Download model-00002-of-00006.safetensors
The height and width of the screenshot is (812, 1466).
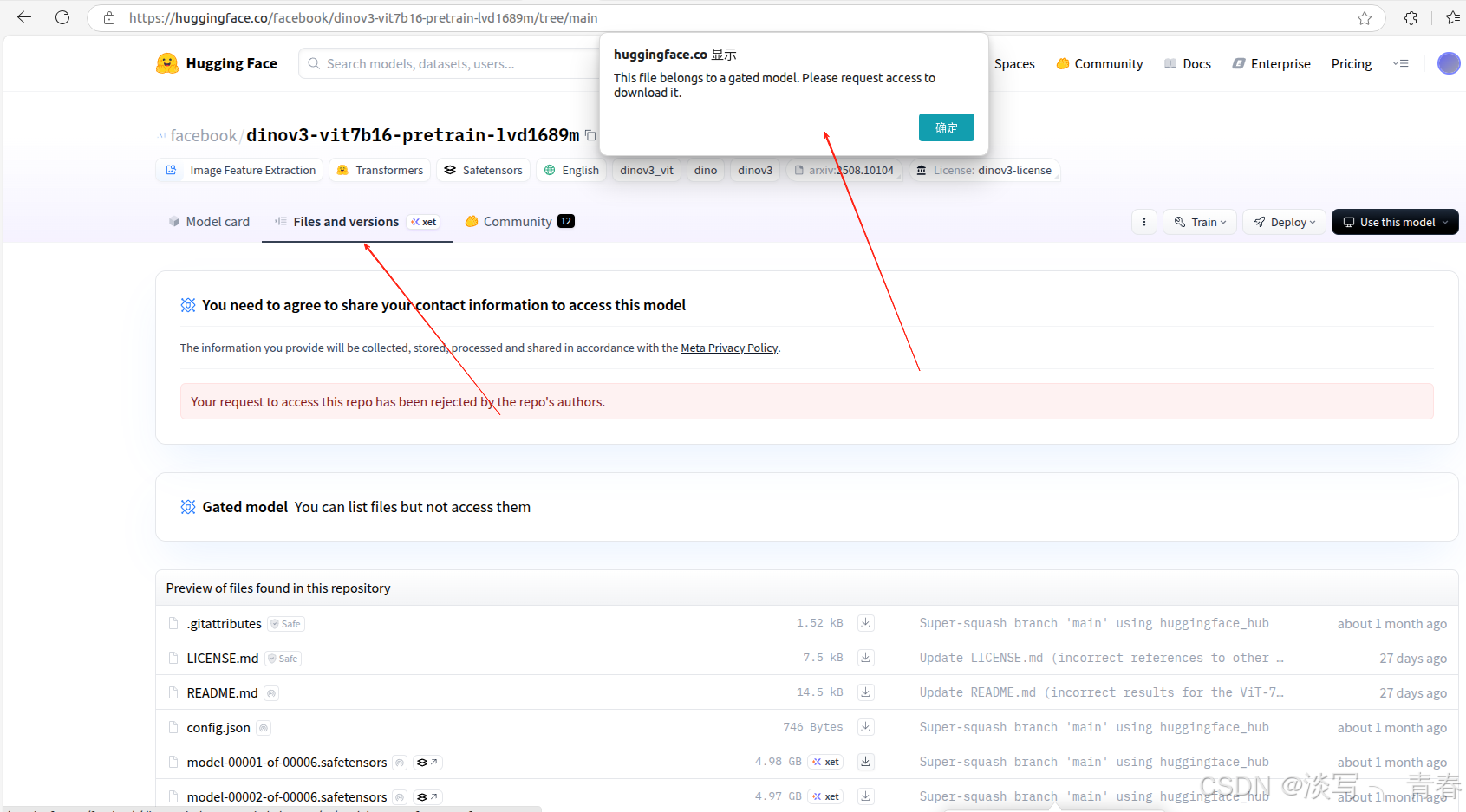tap(865, 796)
